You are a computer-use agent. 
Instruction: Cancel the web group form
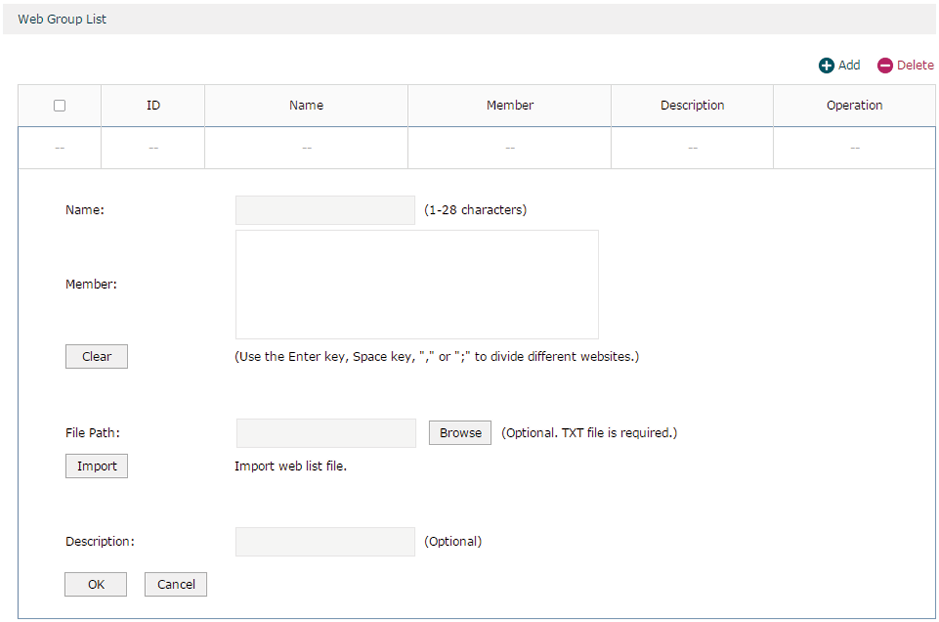tap(175, 584)
